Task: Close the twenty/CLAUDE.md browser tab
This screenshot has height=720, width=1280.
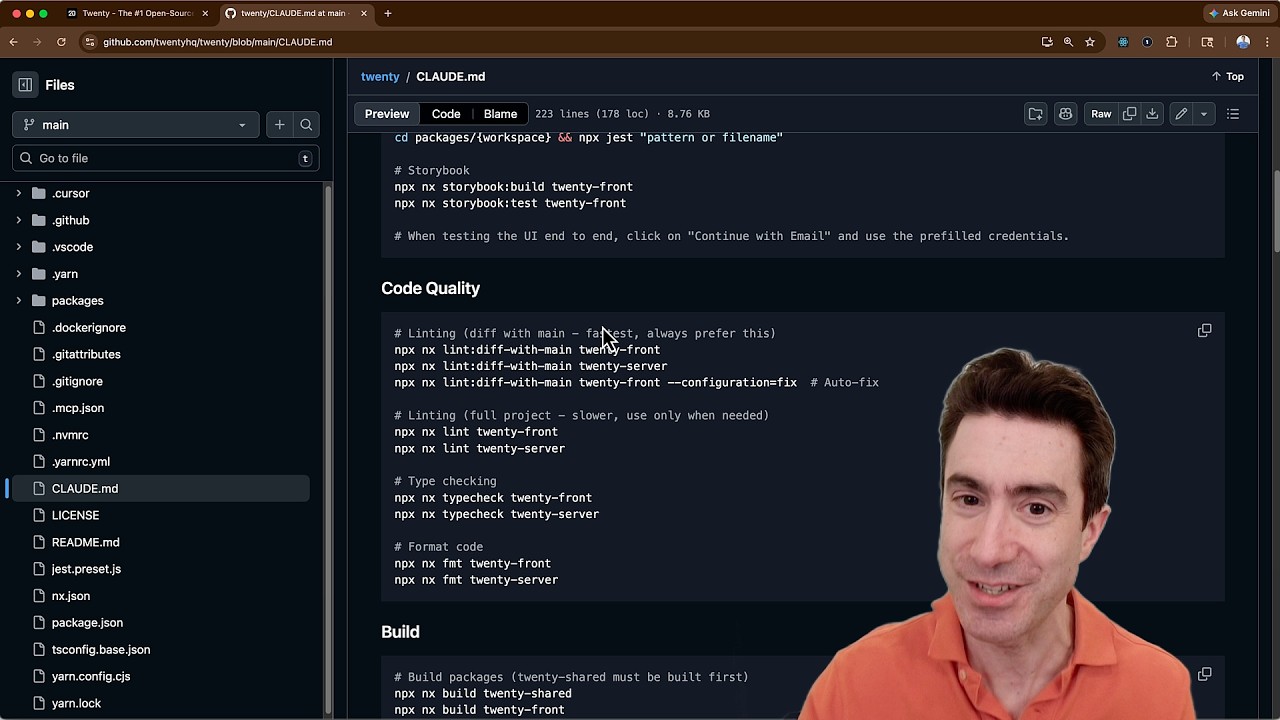Action: coord(364,13)
